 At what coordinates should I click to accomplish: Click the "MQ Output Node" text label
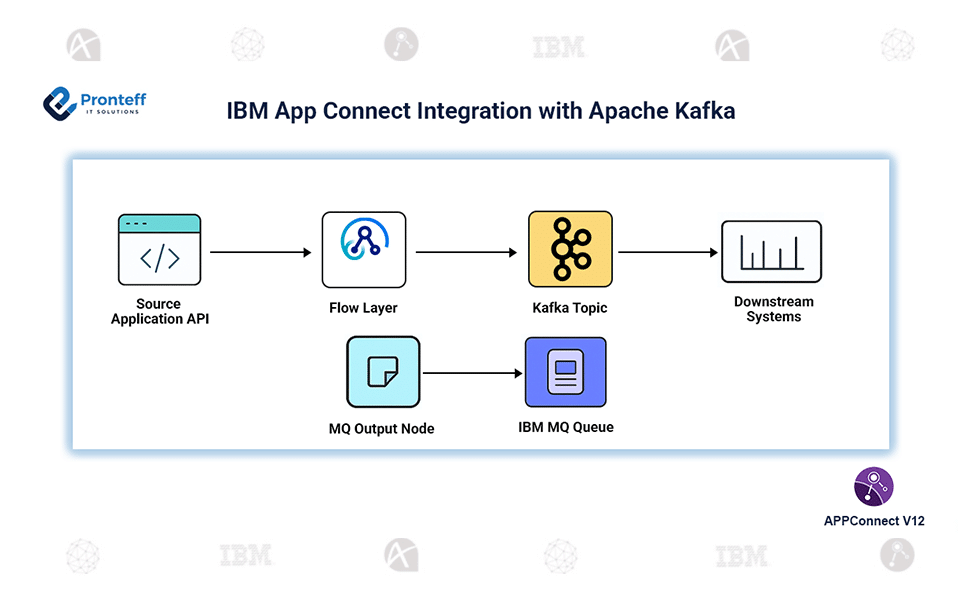click(x=382, y=429)
